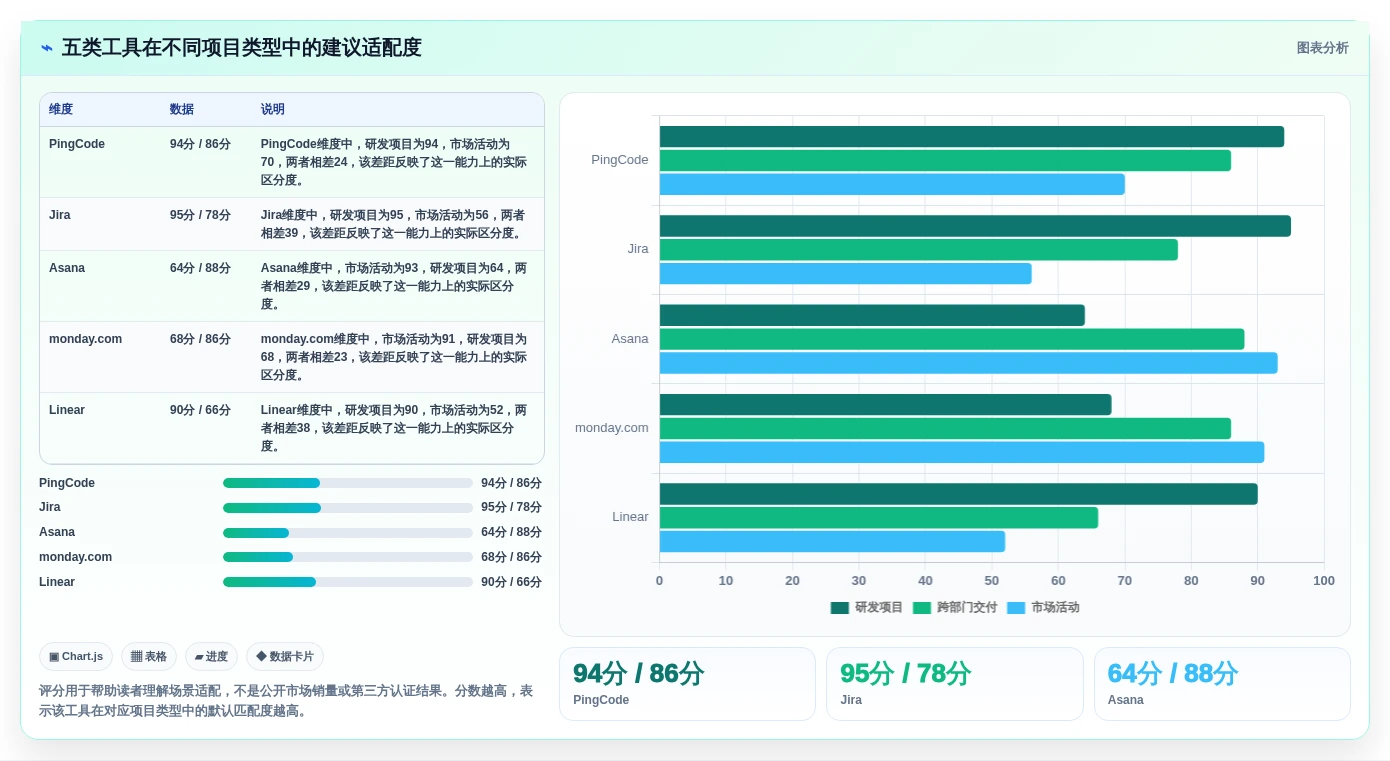Screen dimensions: 1390x761
Task: Click the Asana progress bar
Action: 348,533
